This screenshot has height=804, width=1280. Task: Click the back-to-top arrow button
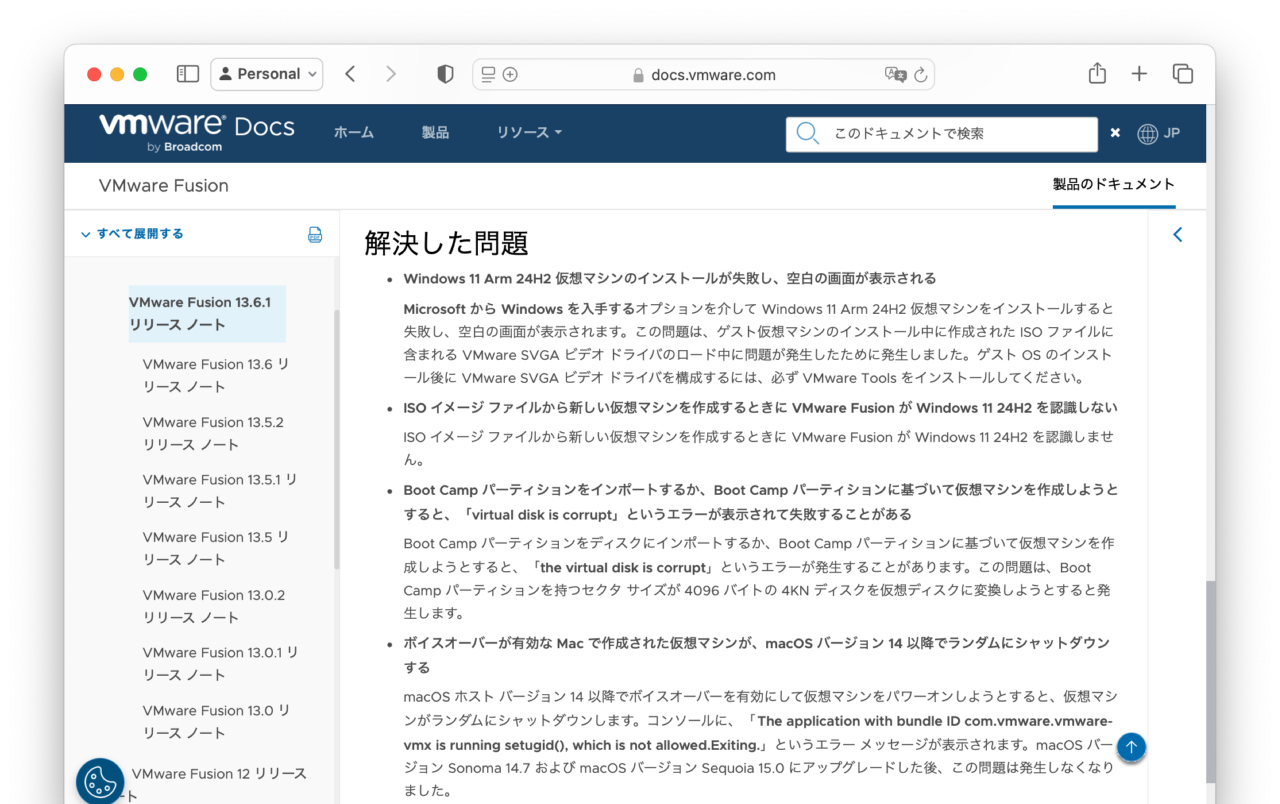click(1131, 747)
